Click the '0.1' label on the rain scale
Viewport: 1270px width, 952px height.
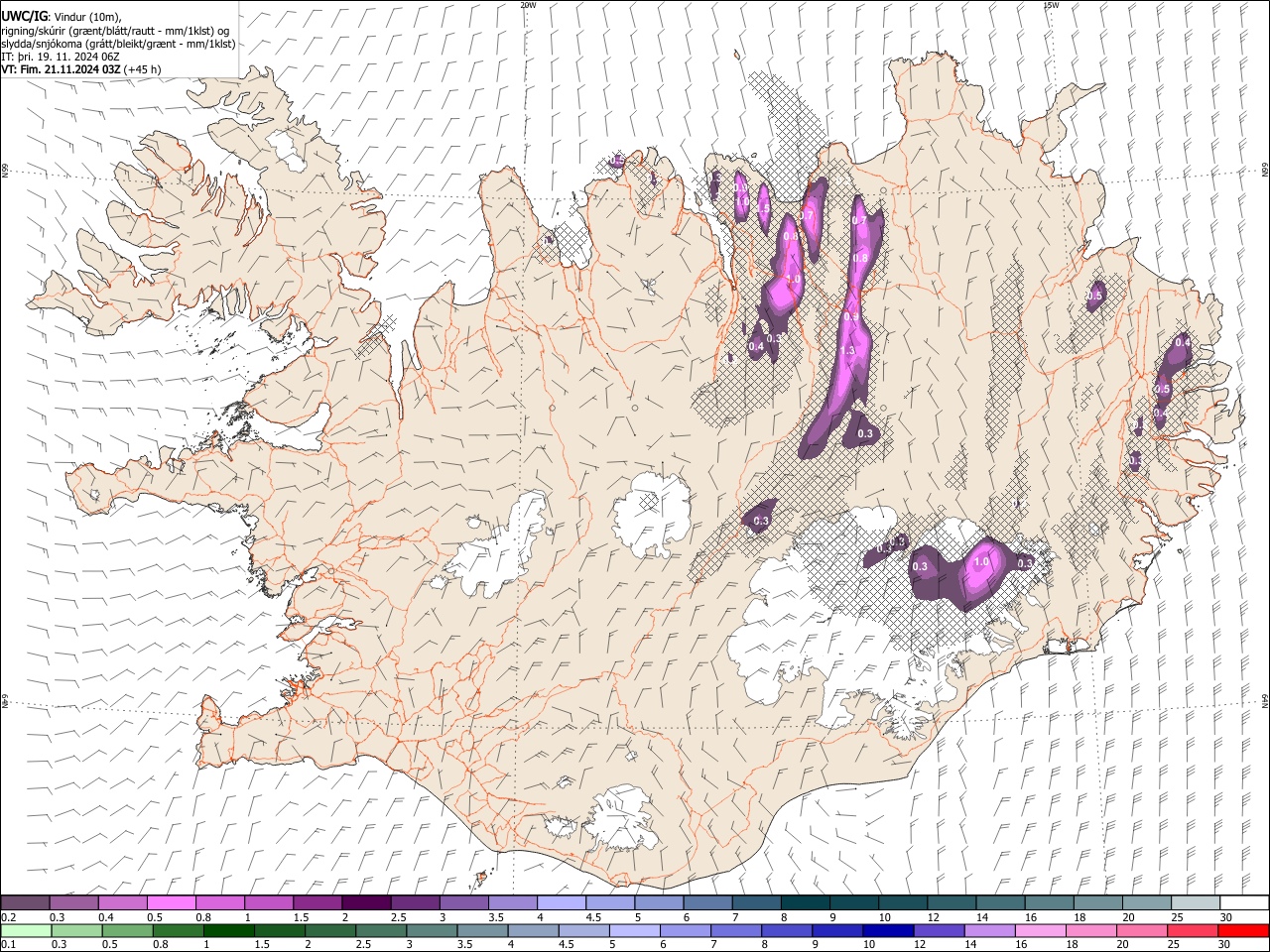(x=8, y=945)
